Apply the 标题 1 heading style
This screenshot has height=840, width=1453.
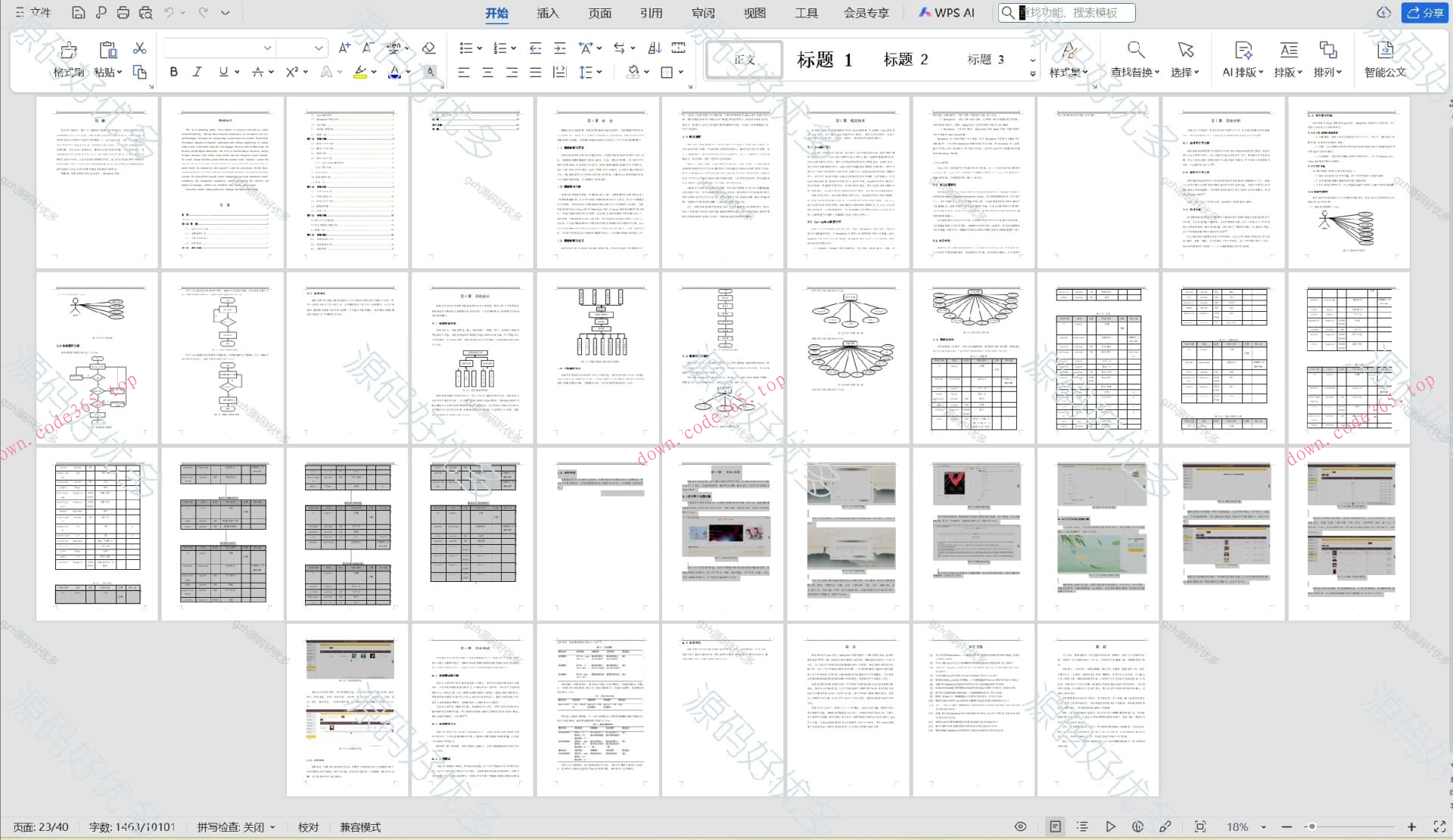[824, 60]
